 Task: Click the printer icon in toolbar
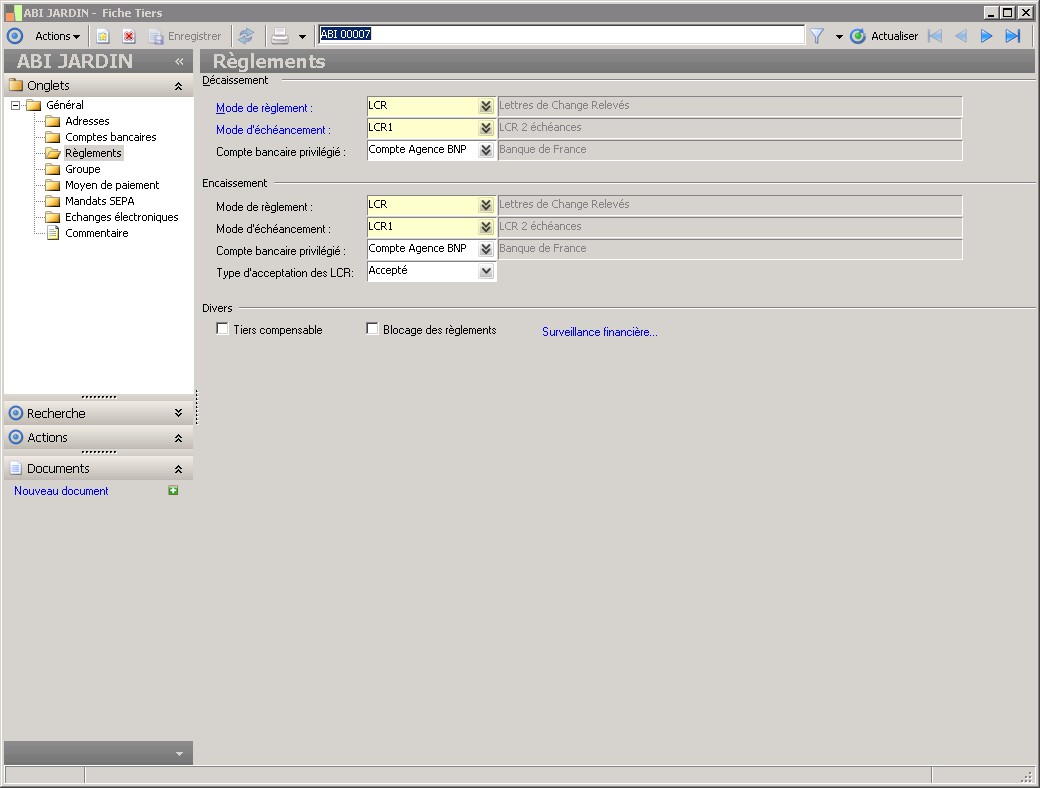point(281,36)
